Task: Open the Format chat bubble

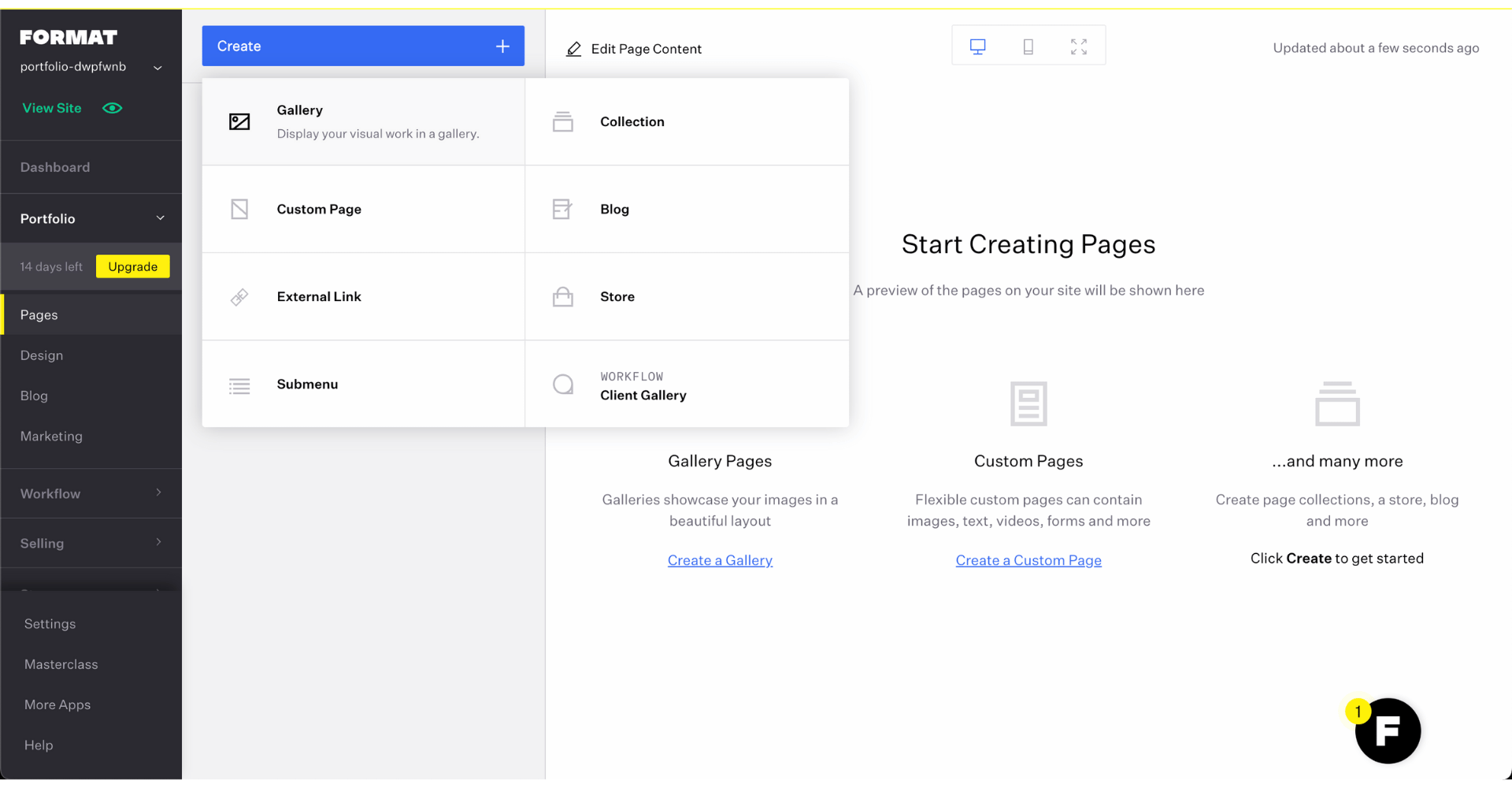Action: tap(1387, 730)
